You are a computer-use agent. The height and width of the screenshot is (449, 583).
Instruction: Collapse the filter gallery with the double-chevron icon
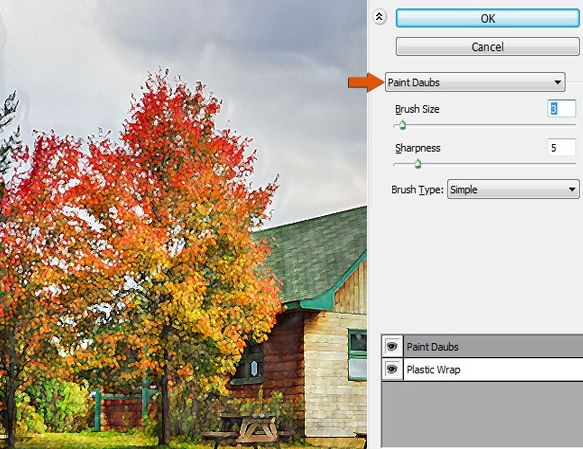(x=379, y=17)
